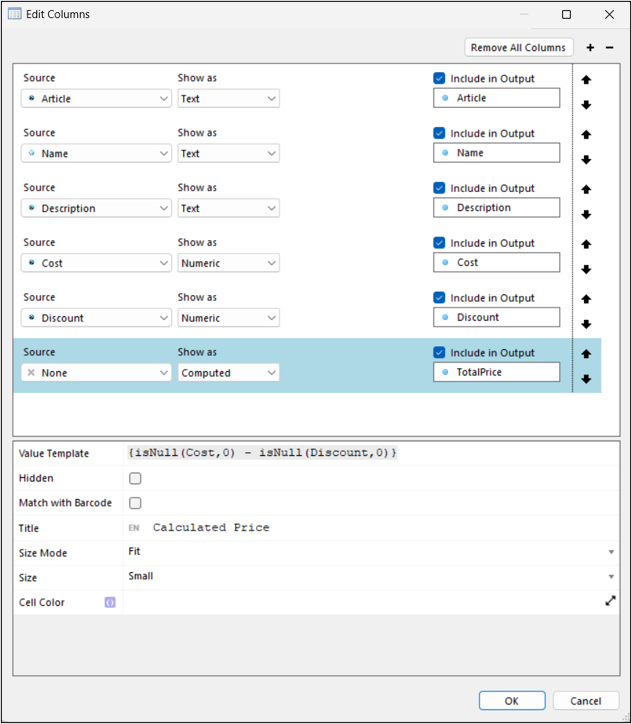Tick the Match with Barcode checkbox
This screenshot has width=632, height=724.
(x=135, y=503)
